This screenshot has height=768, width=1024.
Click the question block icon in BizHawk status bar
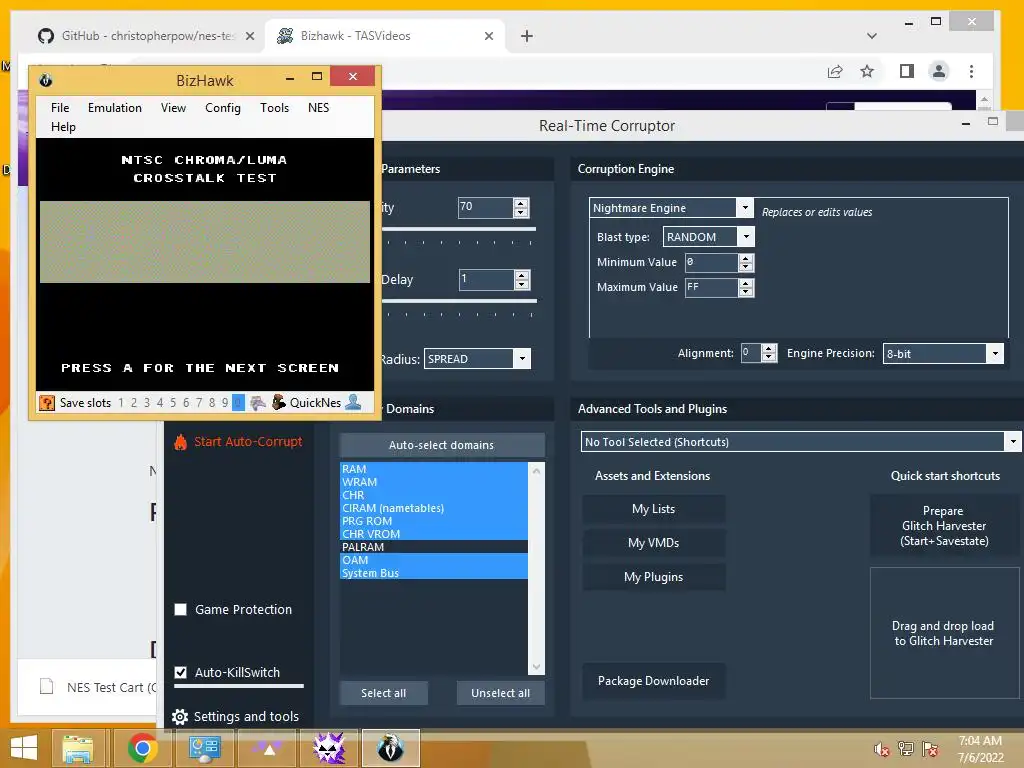pos(47,402)
